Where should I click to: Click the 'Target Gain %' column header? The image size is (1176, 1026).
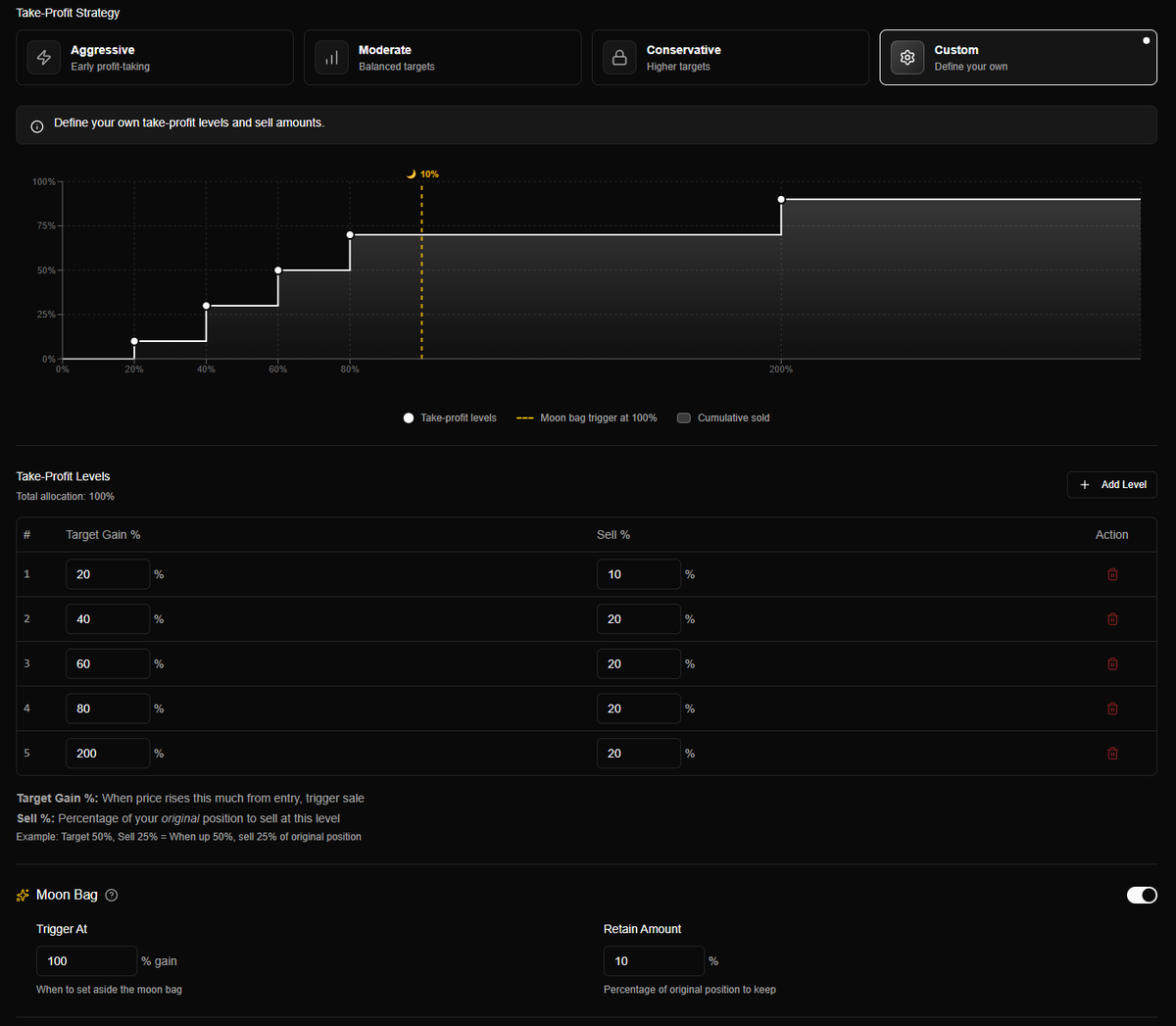coord(103,535)
